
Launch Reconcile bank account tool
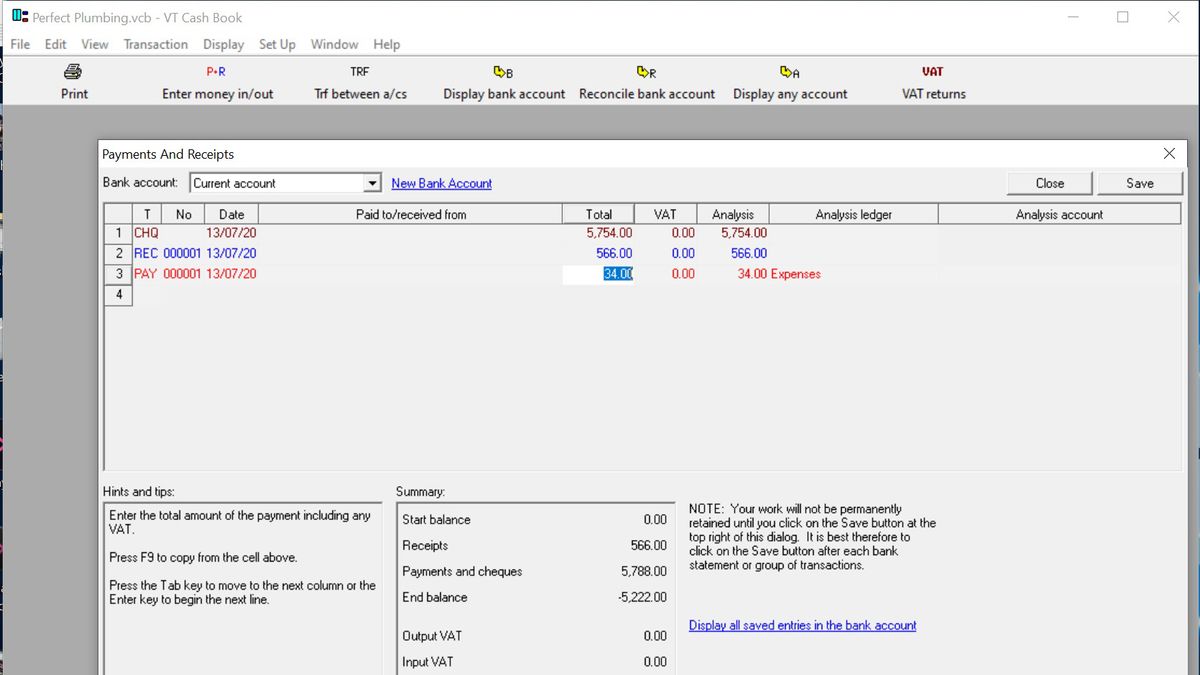tap(647, 82)
